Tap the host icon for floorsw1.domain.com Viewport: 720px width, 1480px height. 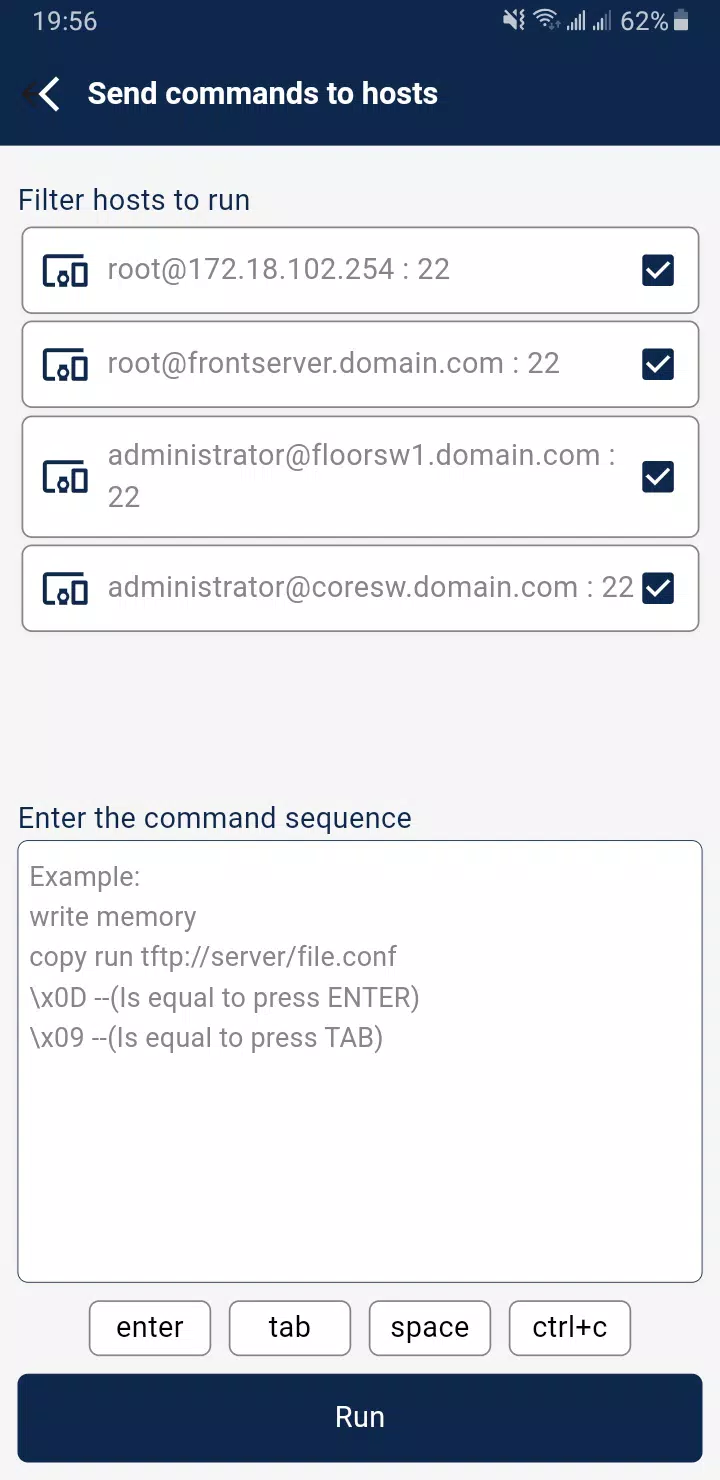point(65,477)
